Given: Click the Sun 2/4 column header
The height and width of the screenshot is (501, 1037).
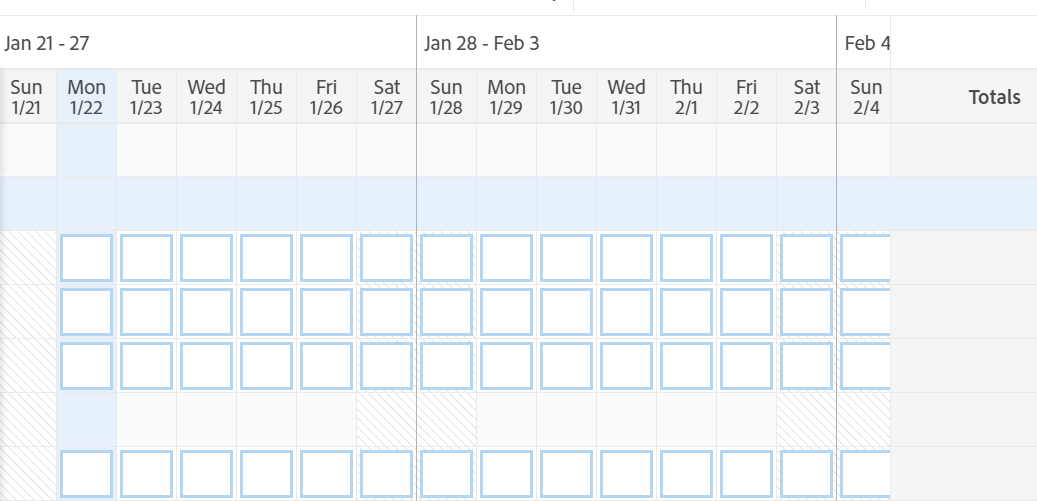Looking at the screenshot, I should pos(865,97).
